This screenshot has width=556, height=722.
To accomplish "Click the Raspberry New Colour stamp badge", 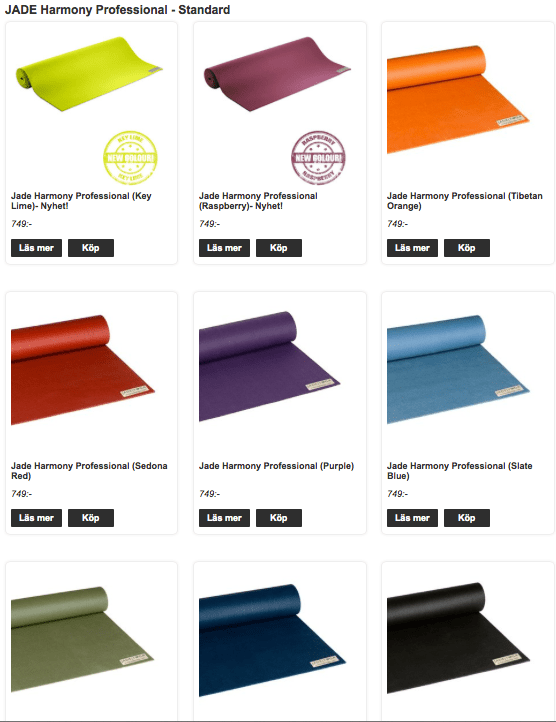I will tap(318, 157).
